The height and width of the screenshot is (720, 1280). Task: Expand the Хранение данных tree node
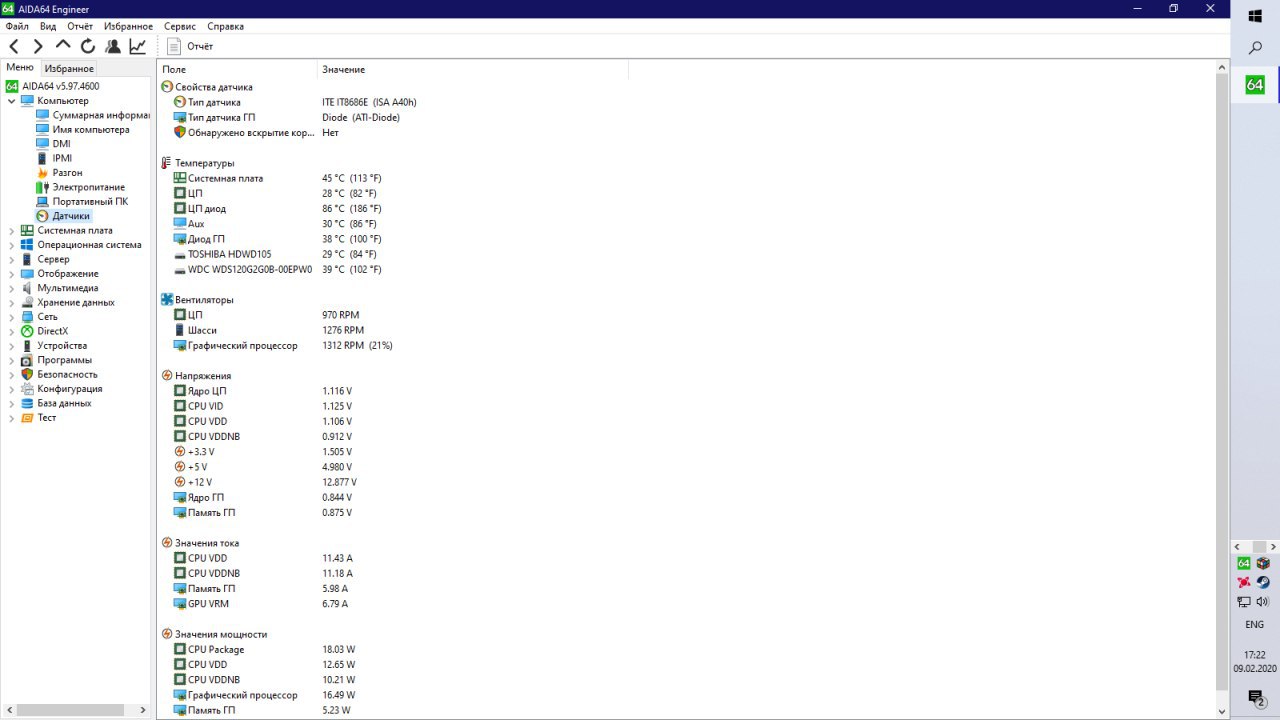tap(11, 303)
